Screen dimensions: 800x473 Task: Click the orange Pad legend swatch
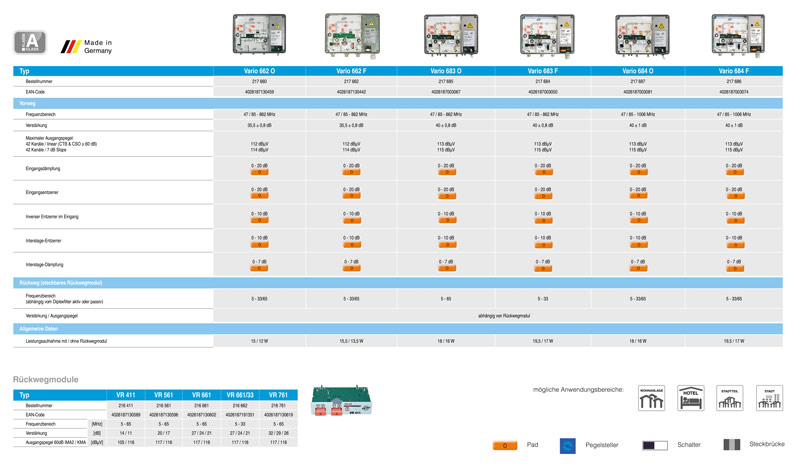pos(505,445)
